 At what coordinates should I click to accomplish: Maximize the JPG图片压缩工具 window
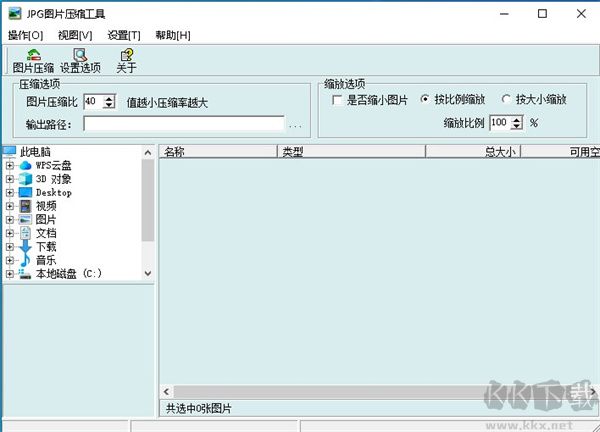(542, 14)
